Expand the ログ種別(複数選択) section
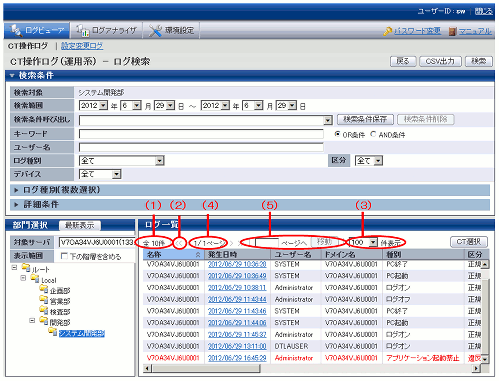Image resolution: width=499 pixels, height=381 pixels. pos(16,190)
